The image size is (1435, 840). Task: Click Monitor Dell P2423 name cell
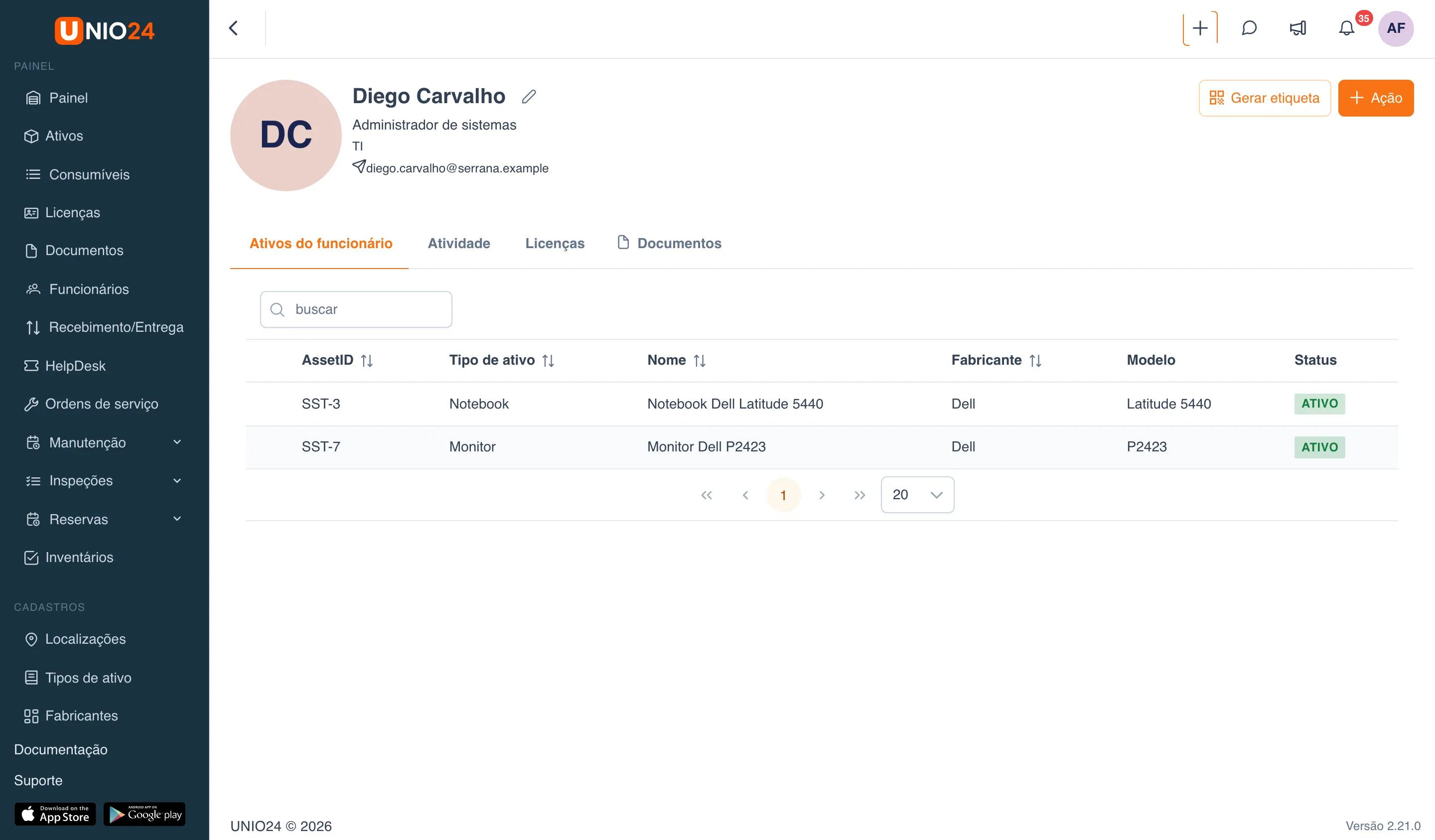pyautogui.click(x=706, y=446)
